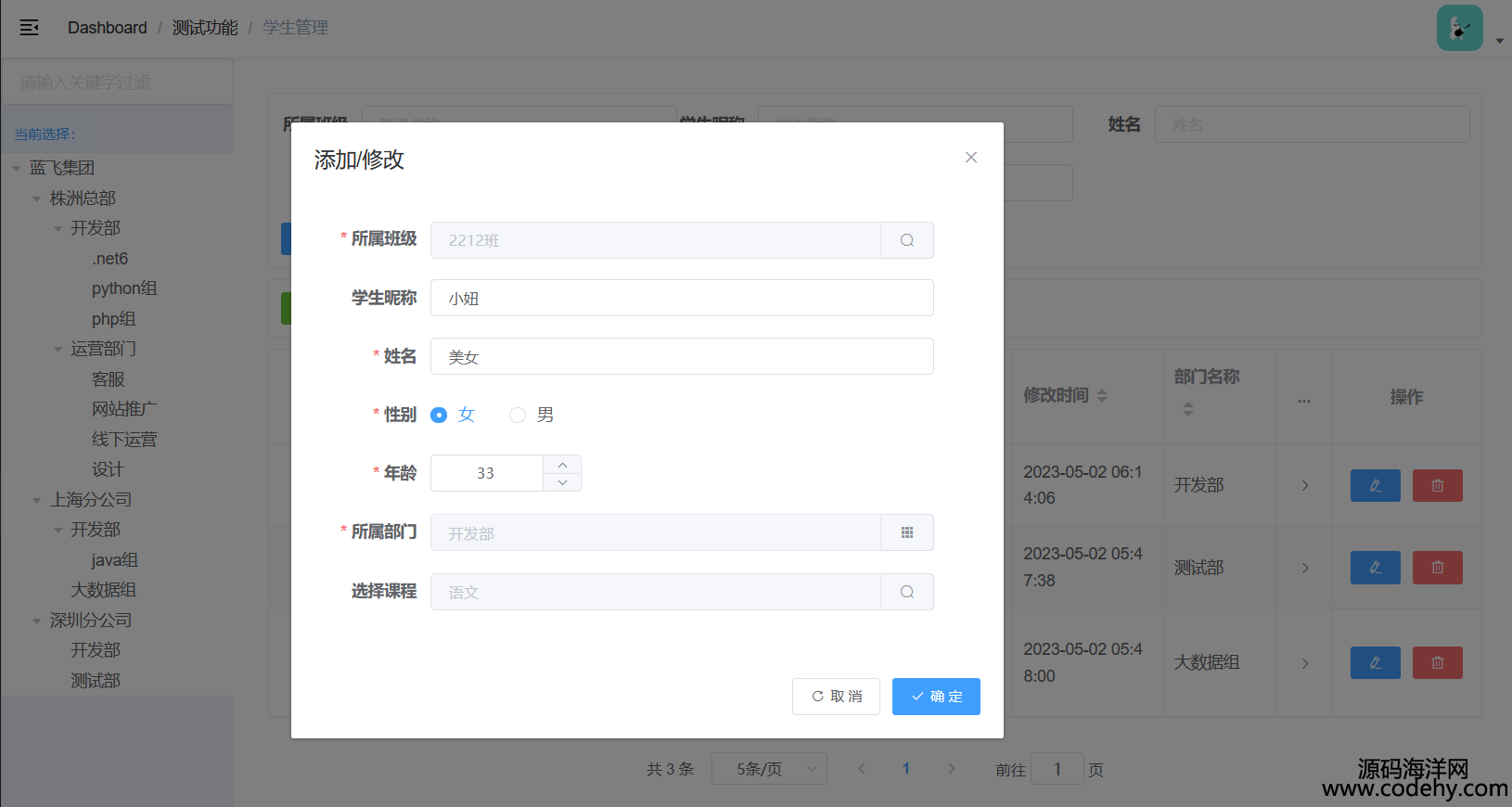Select the 线下运营 tree item
Viewport: 1512px width, 807px height.
(x=124, y=440)
